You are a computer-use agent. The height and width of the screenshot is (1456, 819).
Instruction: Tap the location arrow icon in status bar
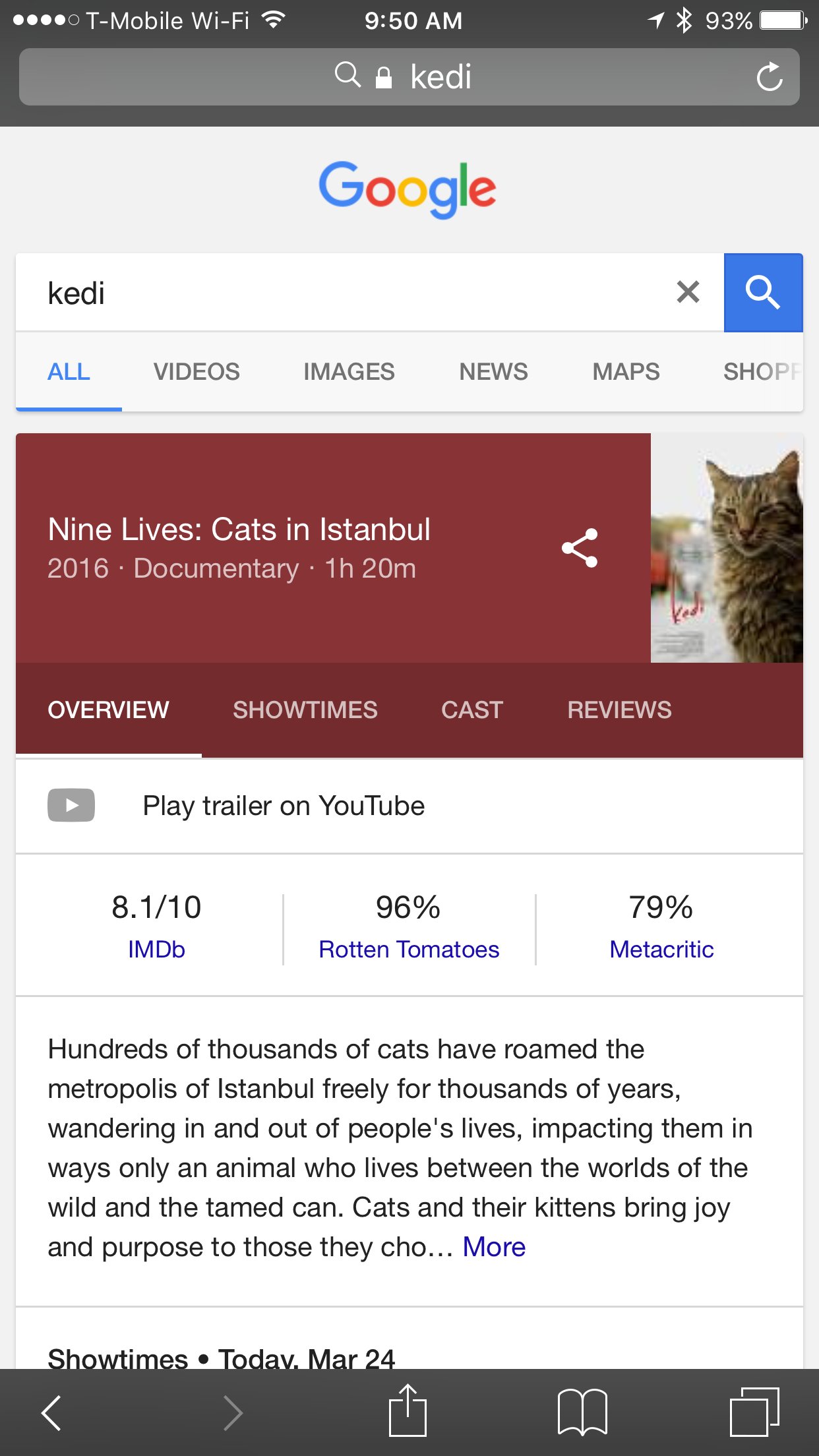click(656, 20)
